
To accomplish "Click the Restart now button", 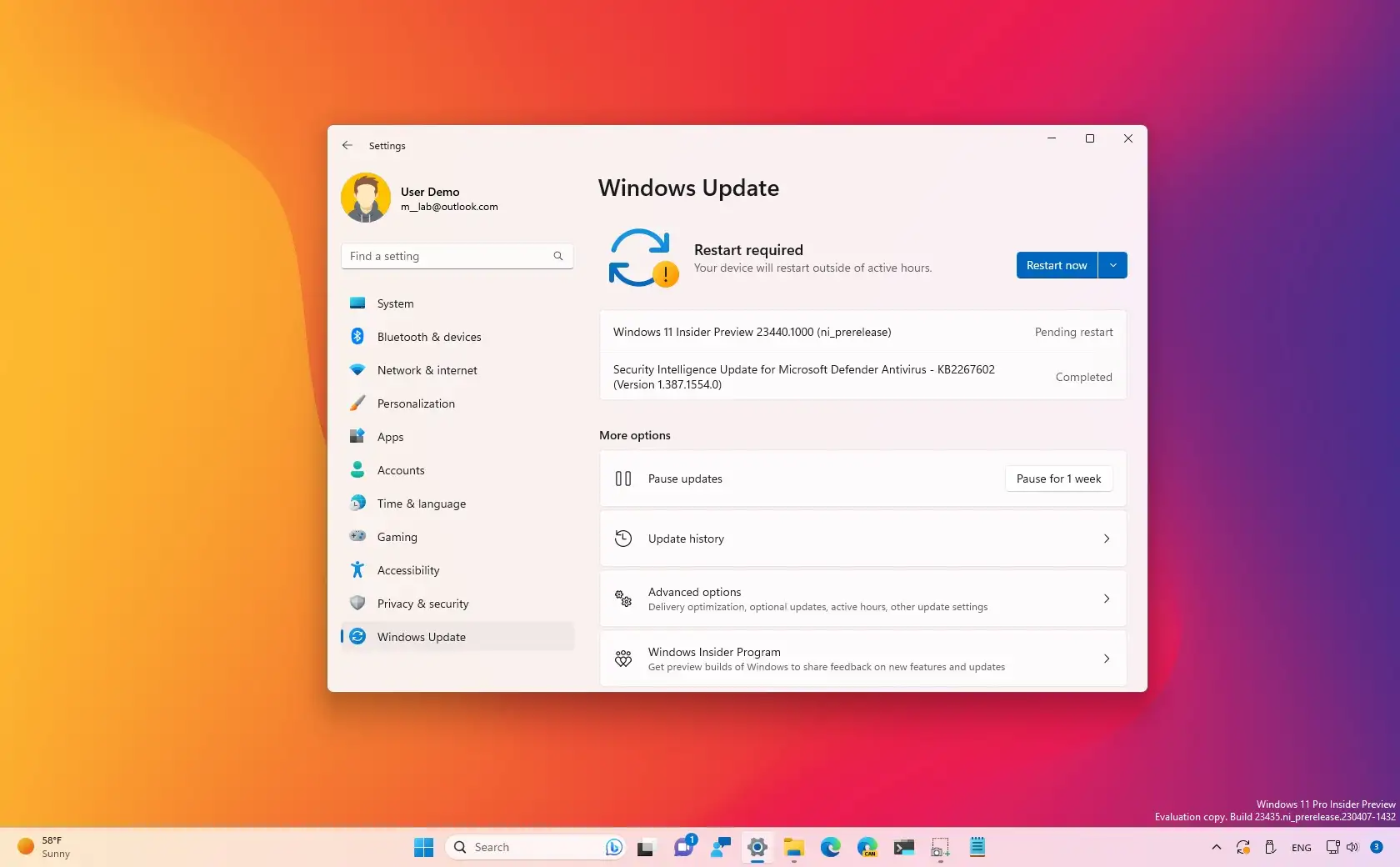I will click(x=1057, y=265).
